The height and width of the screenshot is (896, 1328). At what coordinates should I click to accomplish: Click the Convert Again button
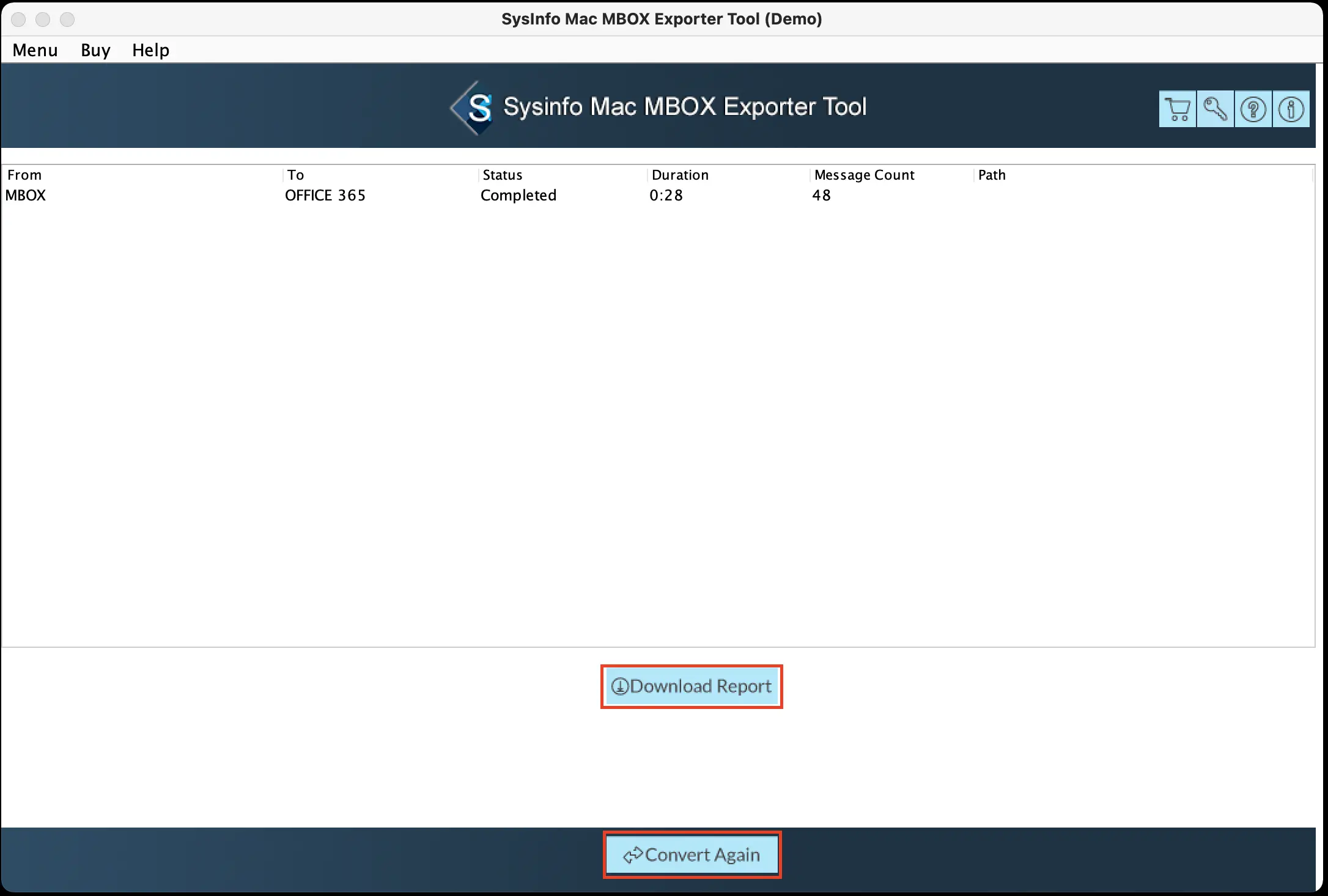692,854
